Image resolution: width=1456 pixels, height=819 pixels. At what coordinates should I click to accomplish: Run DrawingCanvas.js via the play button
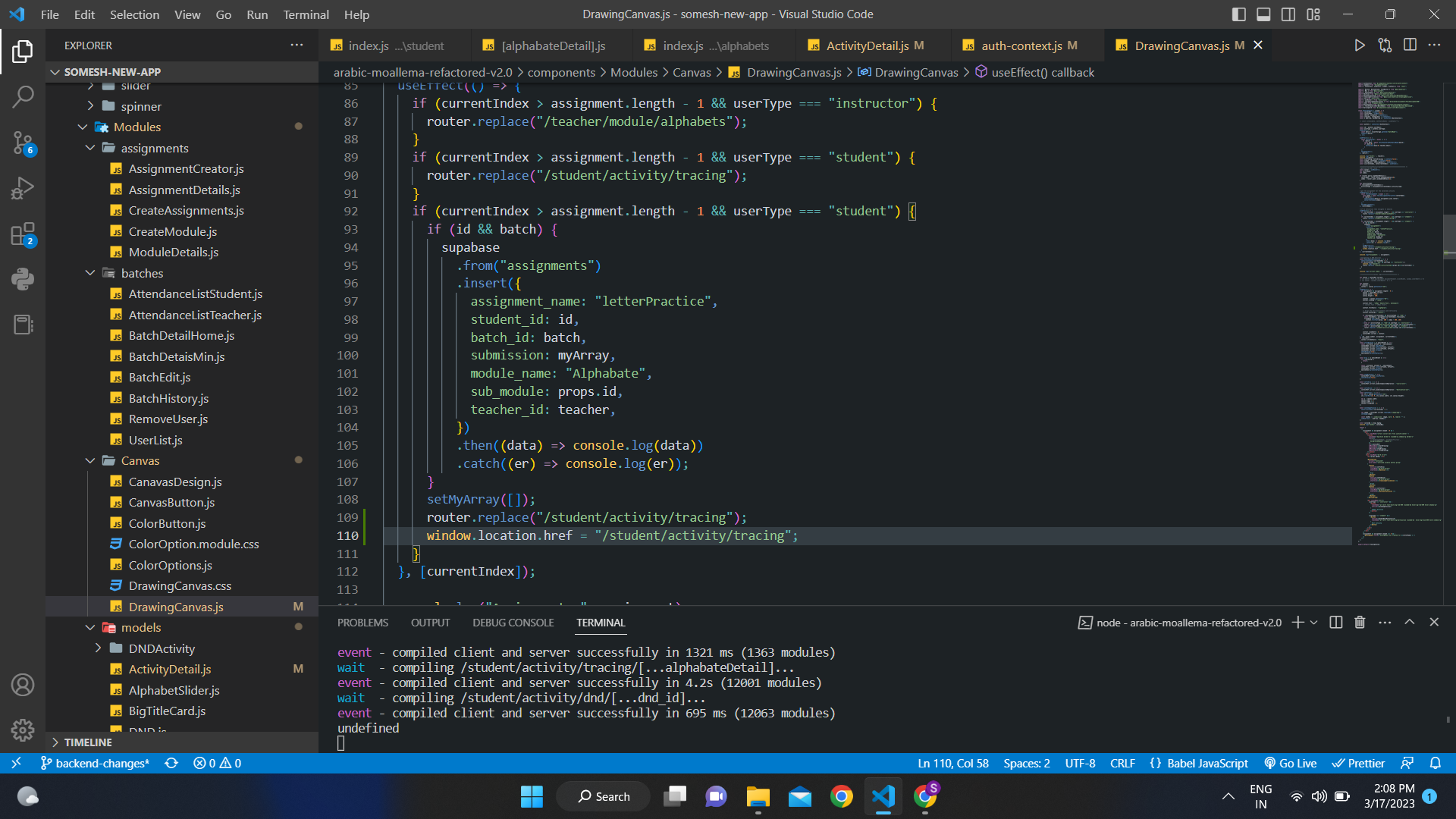tap(1360, 45)
